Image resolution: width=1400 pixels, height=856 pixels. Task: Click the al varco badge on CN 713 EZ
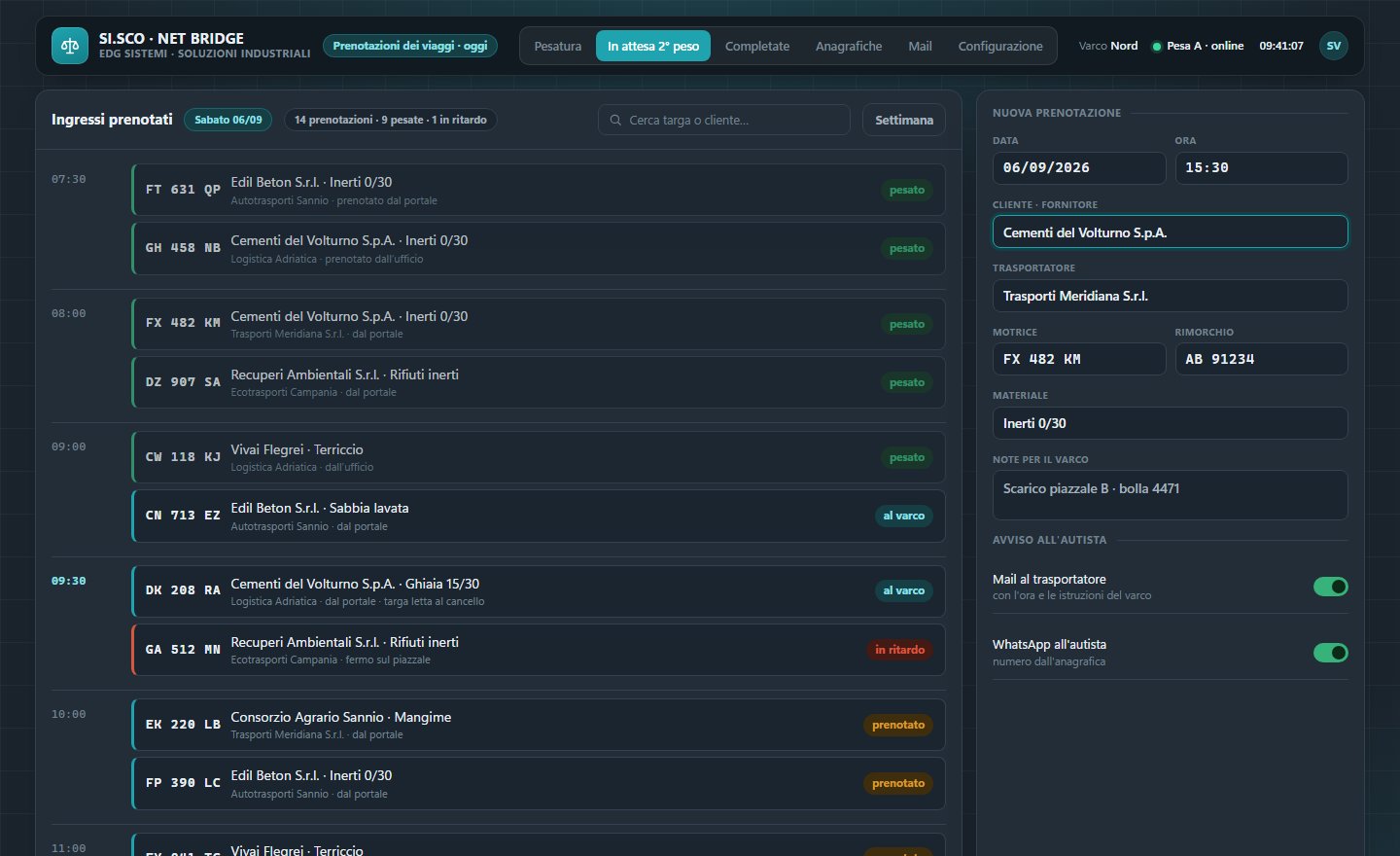click(904, 516)
